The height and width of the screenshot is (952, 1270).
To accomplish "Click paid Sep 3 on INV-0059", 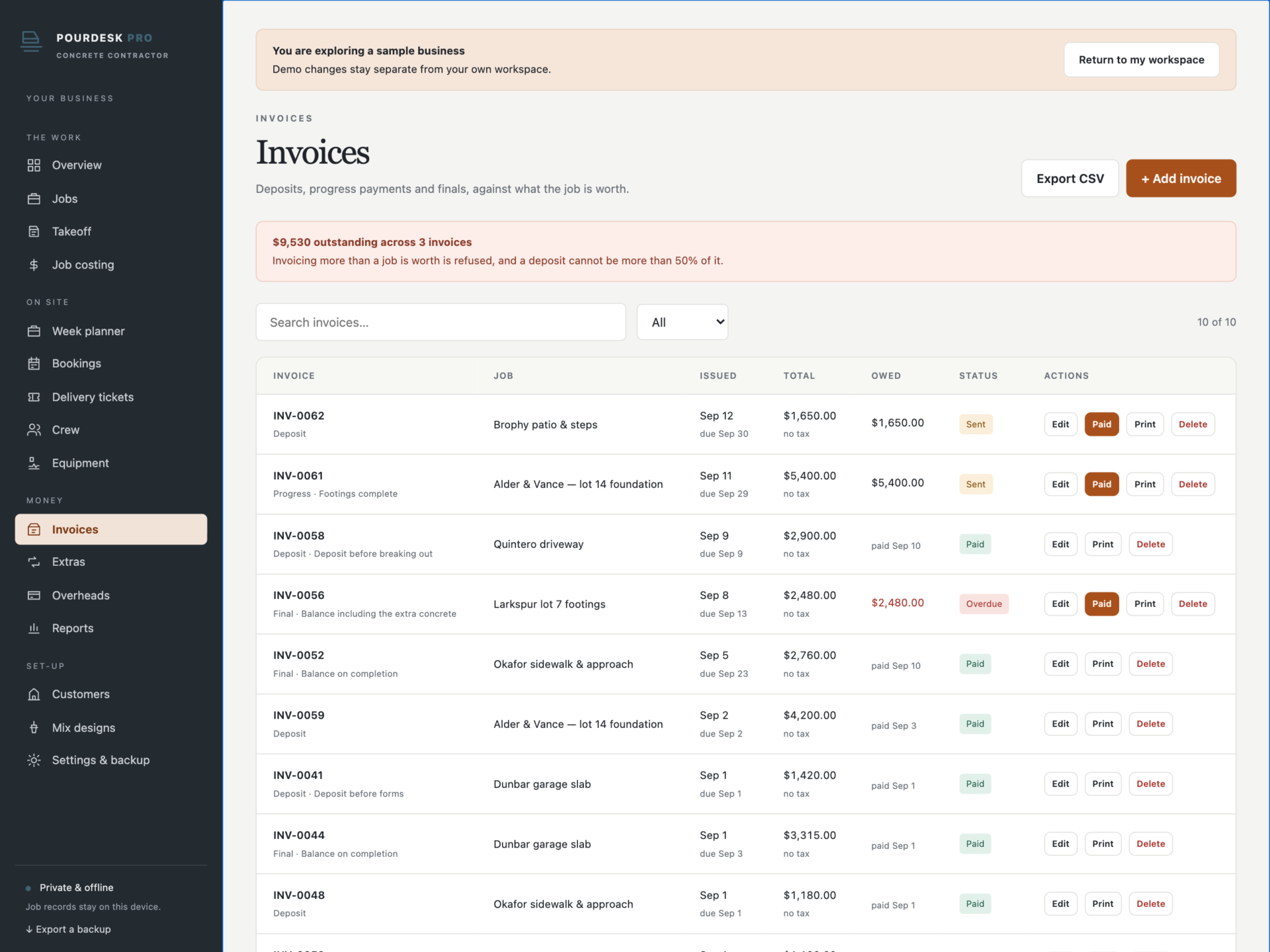I will [894, 726].
